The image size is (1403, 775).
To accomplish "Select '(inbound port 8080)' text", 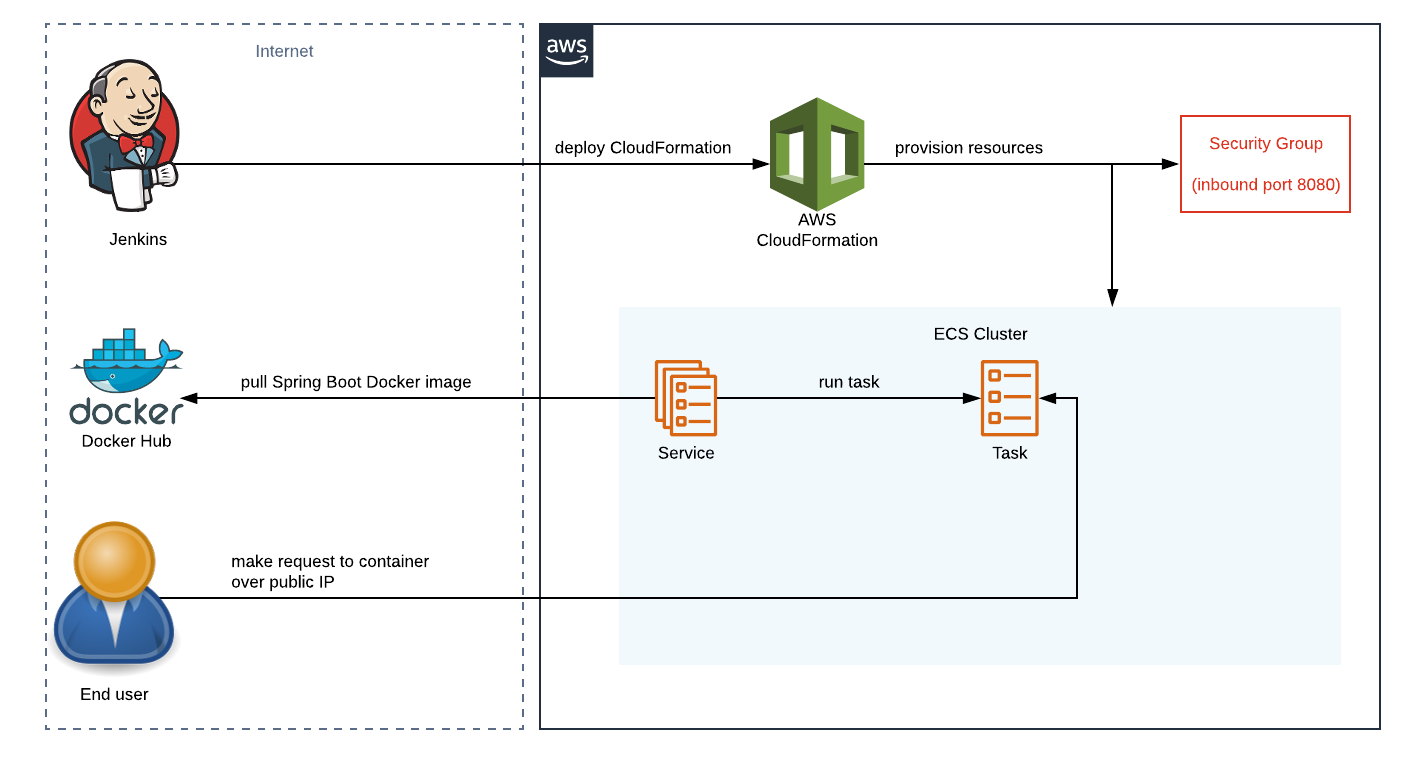I will [1265, 185].
